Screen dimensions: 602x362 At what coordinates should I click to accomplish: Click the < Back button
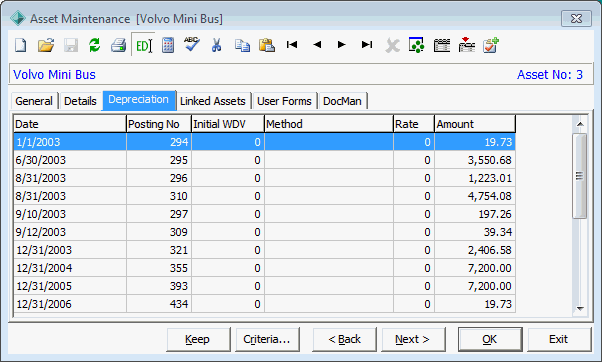coord(344,339)
